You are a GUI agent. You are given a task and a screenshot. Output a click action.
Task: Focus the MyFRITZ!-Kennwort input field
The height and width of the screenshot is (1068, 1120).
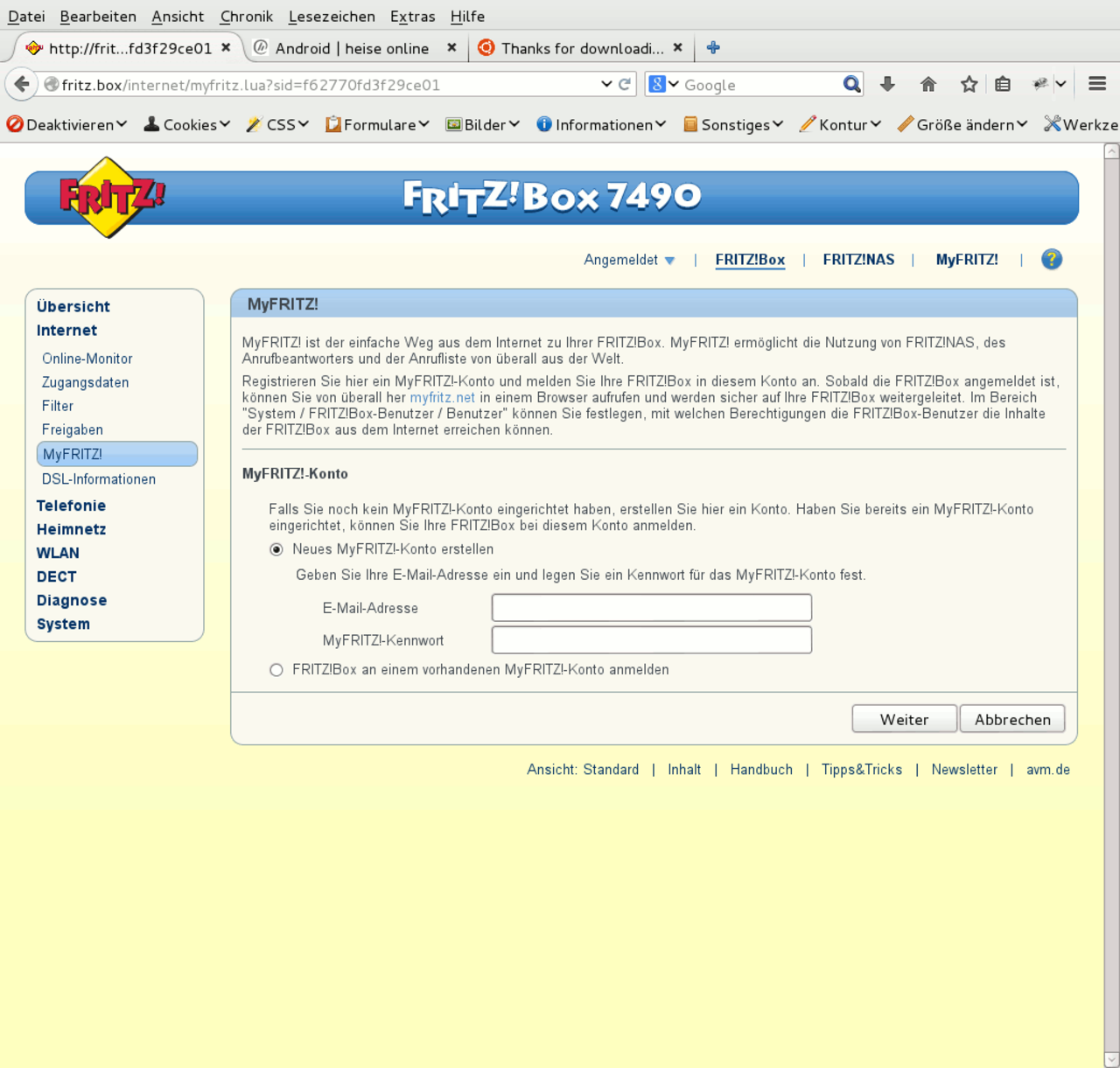coord(652,639)
